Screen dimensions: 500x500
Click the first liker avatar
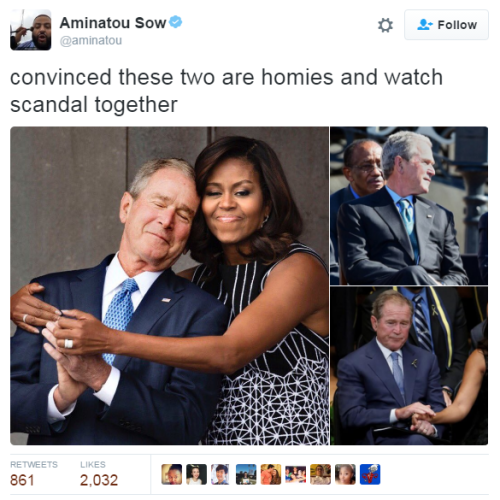click(172, 474)
